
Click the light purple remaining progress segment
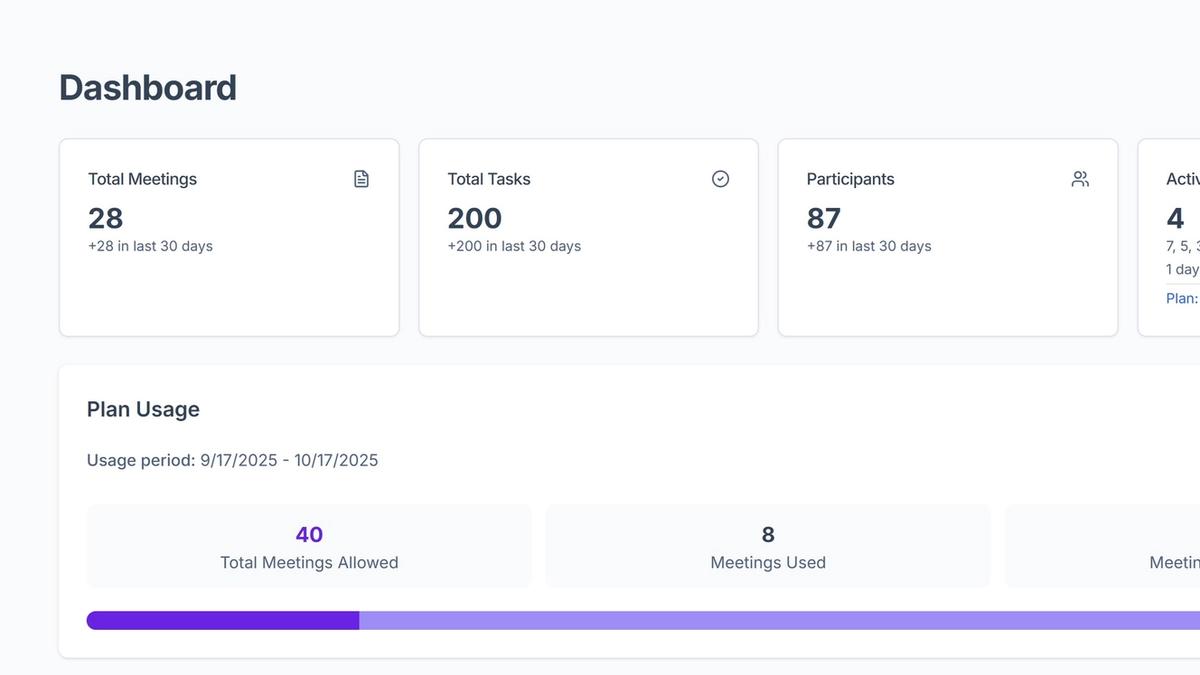(780, 621)
